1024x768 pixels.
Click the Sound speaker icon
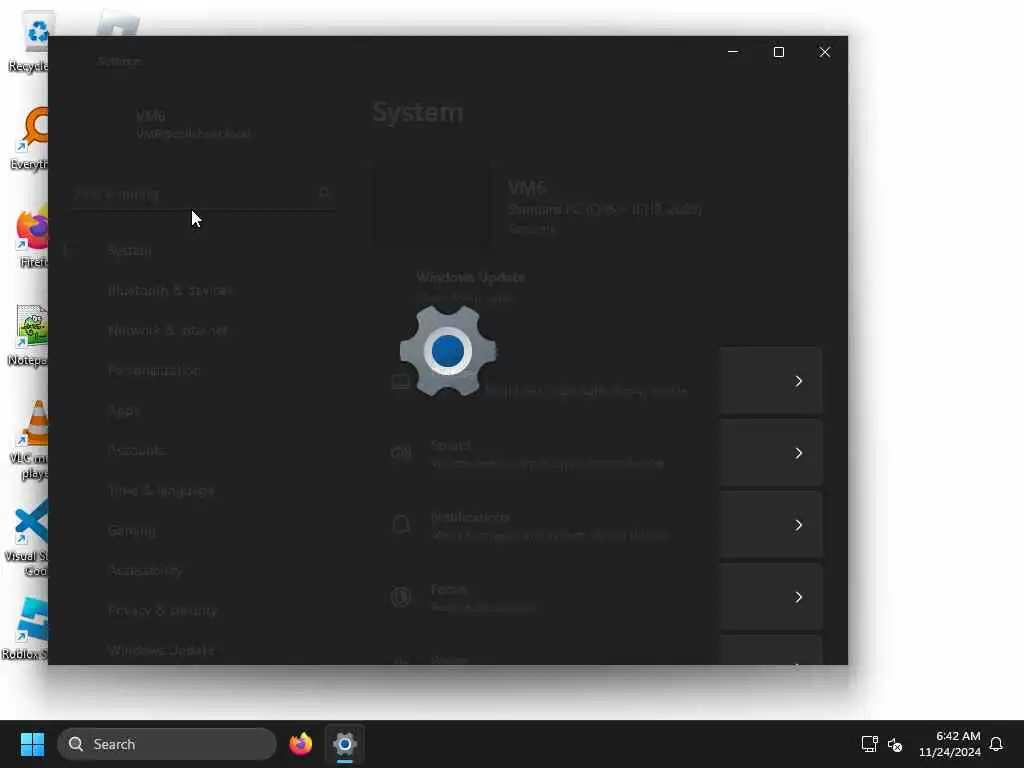tap(401, 453)
